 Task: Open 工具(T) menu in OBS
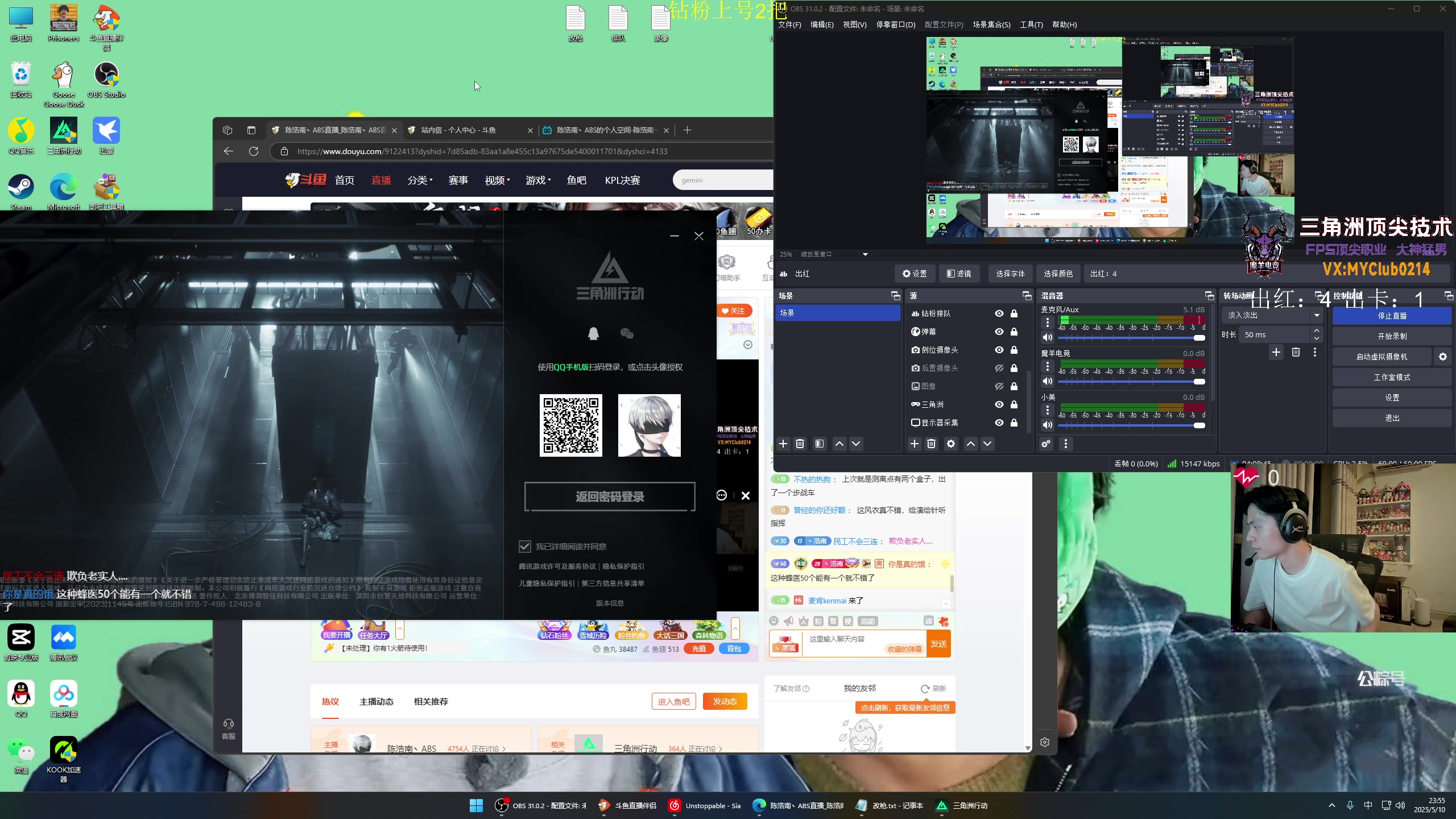click(1031, 24)
